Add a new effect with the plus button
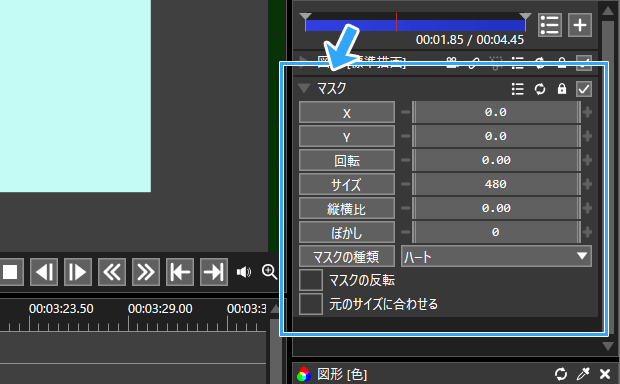The height and width of the screenshot is (384, 620). click(x=580, y=25)
